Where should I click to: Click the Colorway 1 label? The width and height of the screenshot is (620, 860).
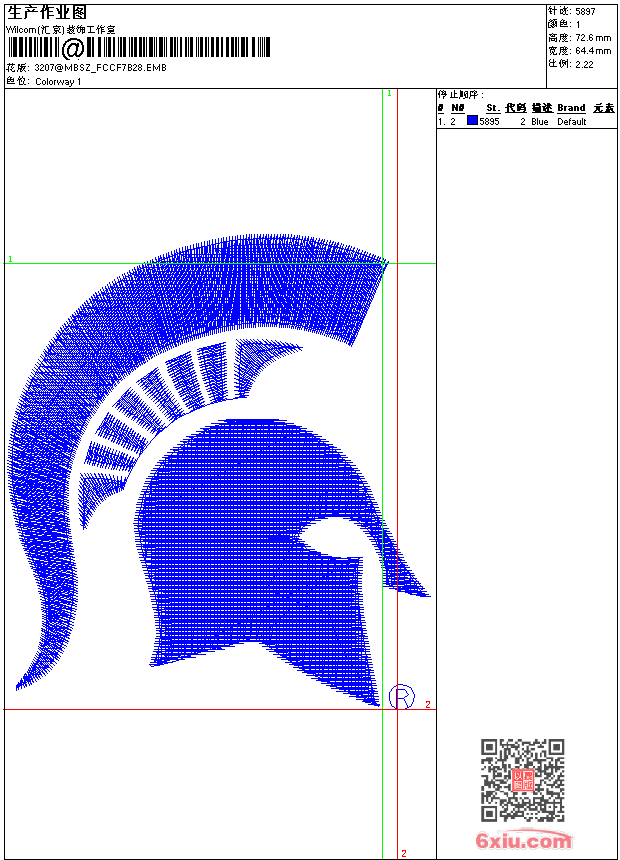pos(58,81)
